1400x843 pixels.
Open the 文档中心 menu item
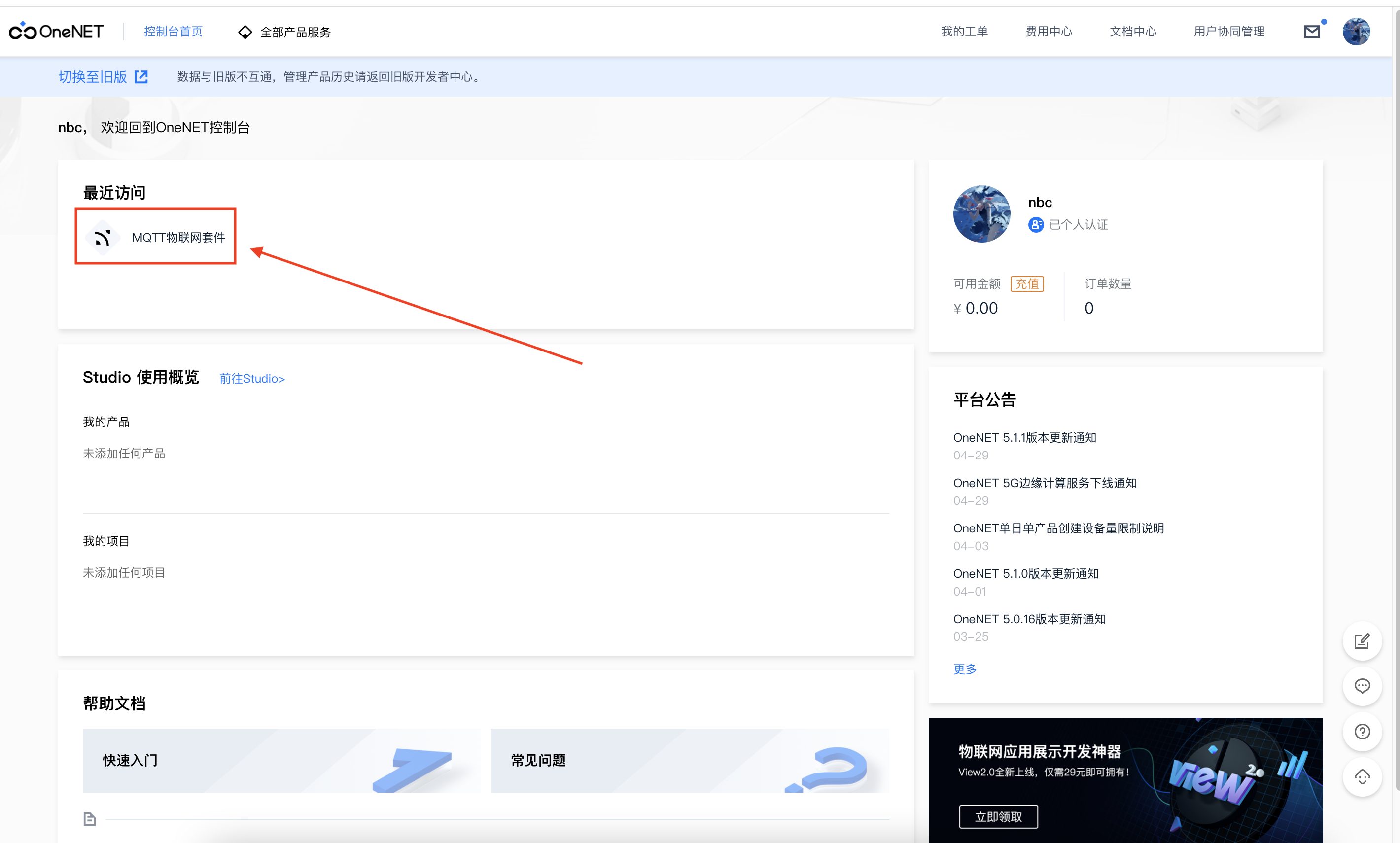pyautogui.click(x=1132, y=32)
